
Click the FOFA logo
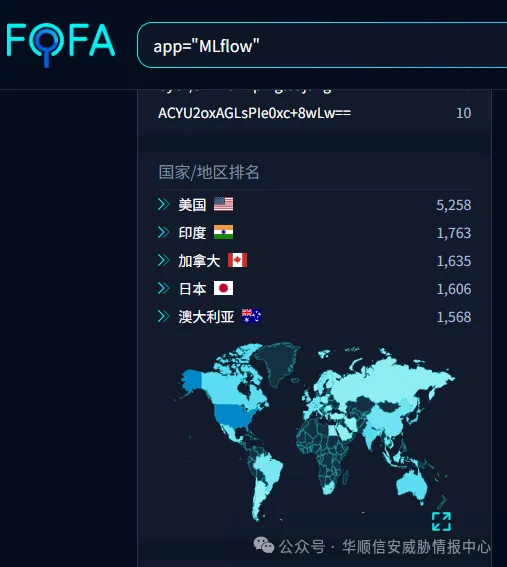(x=61, y=44)
